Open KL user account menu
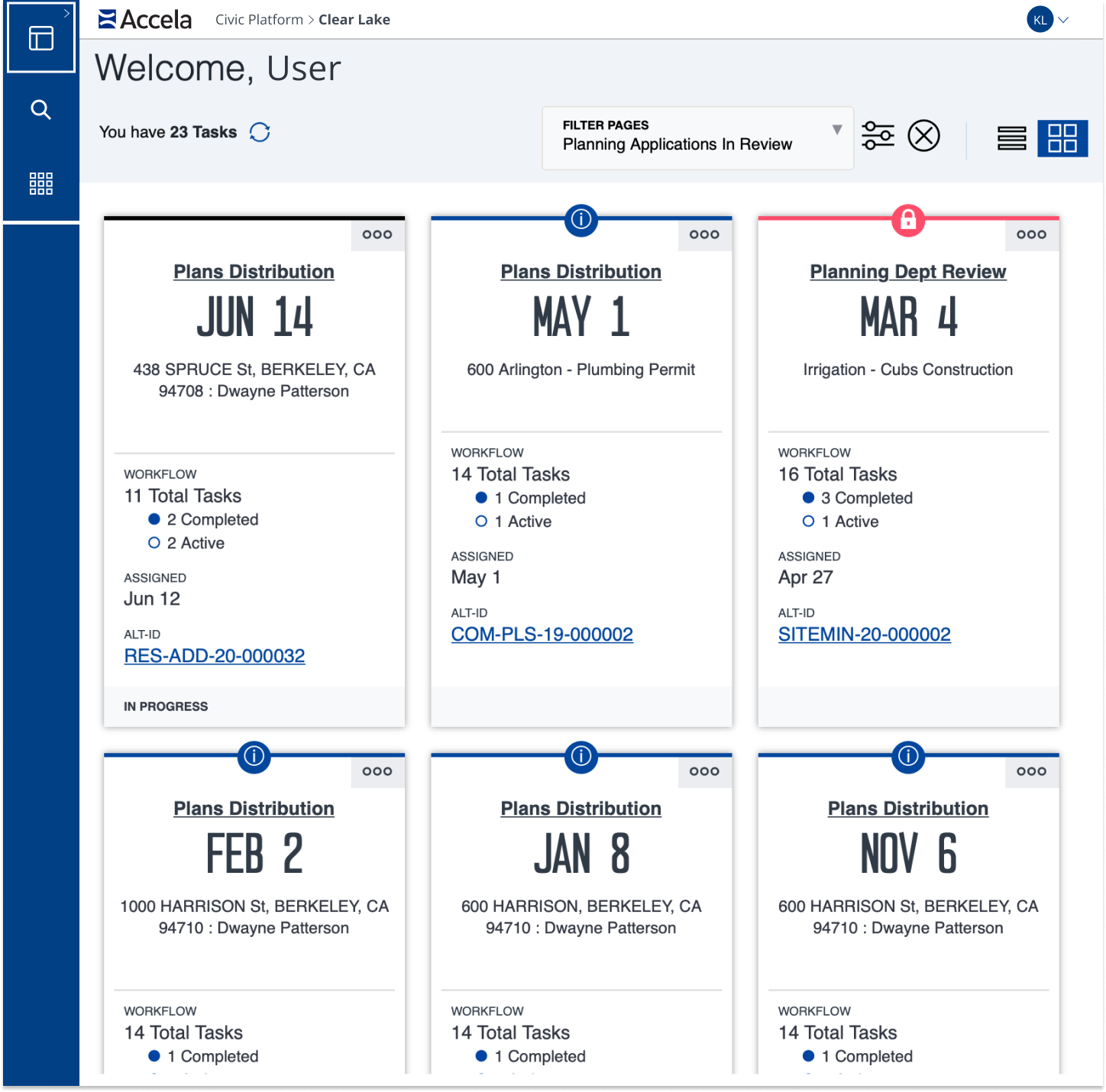1106x1092 pixels. (1048, 20)
